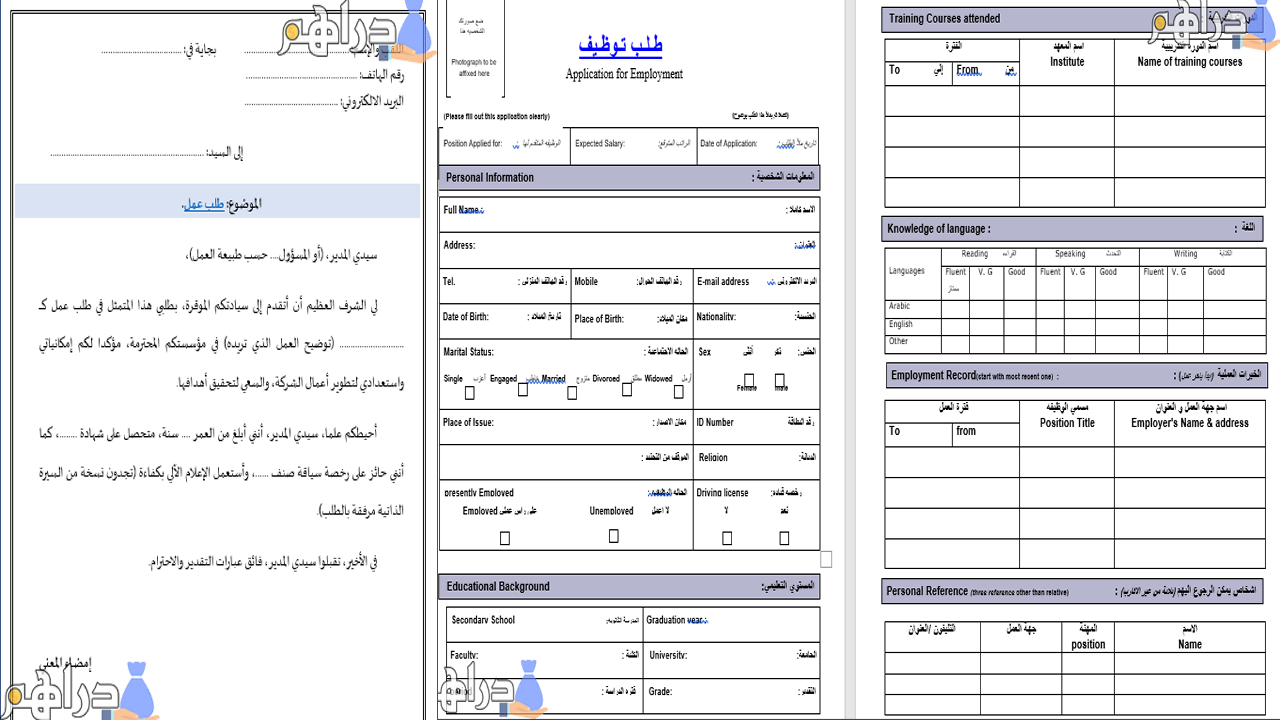The height and width of the screenshot is (720, 1280).
Task: Click the Speaking column header
Action: pyautogui.click(x=1069, y=254)
